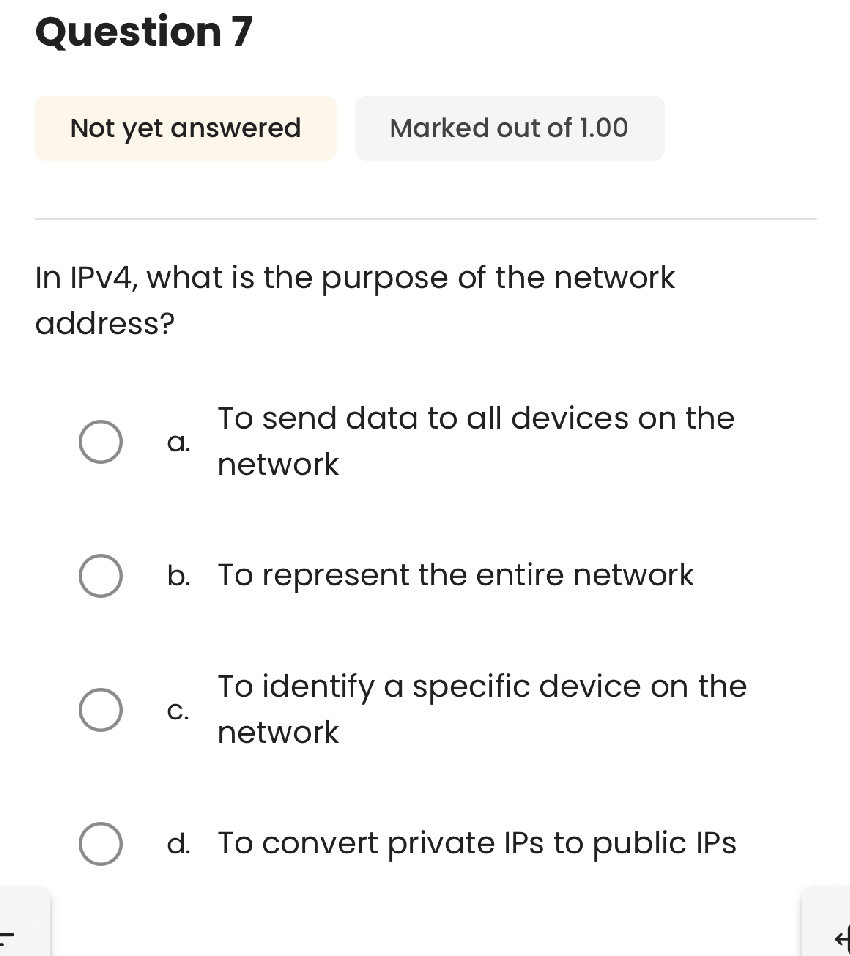Screen dimensions: 850x956
Task: Click 'To convert private IPs to public IPs'
Action: [x=478, y=843]
